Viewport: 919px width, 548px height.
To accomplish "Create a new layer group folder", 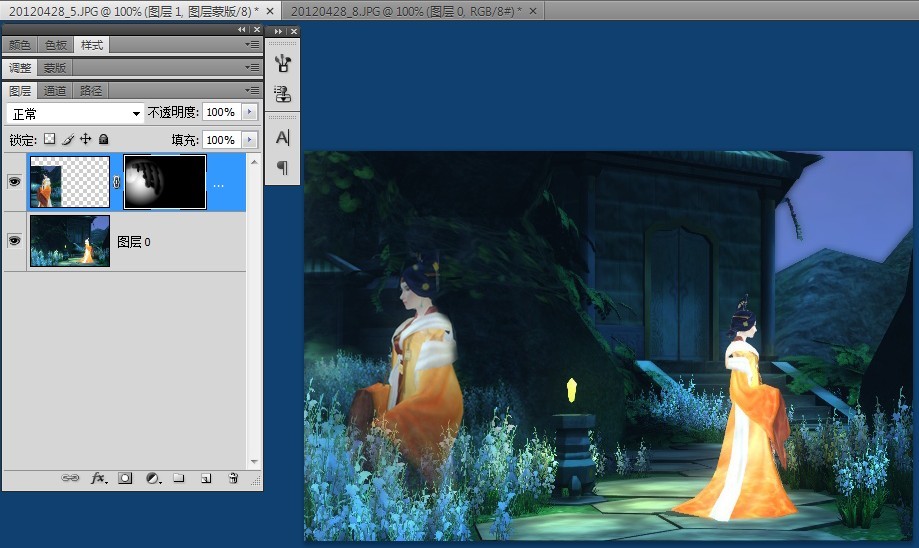I will point(179,478).
